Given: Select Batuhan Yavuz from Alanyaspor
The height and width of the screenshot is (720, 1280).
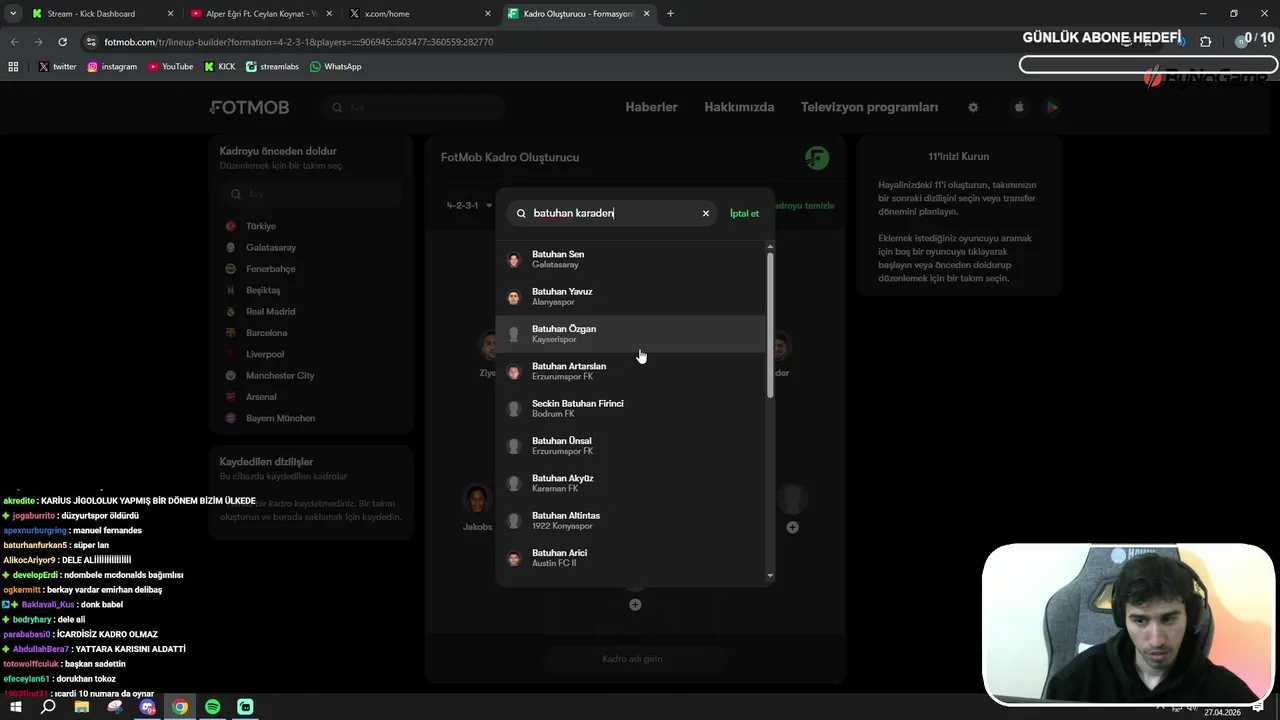Looking at the screenshot, I should coord(631,297).
